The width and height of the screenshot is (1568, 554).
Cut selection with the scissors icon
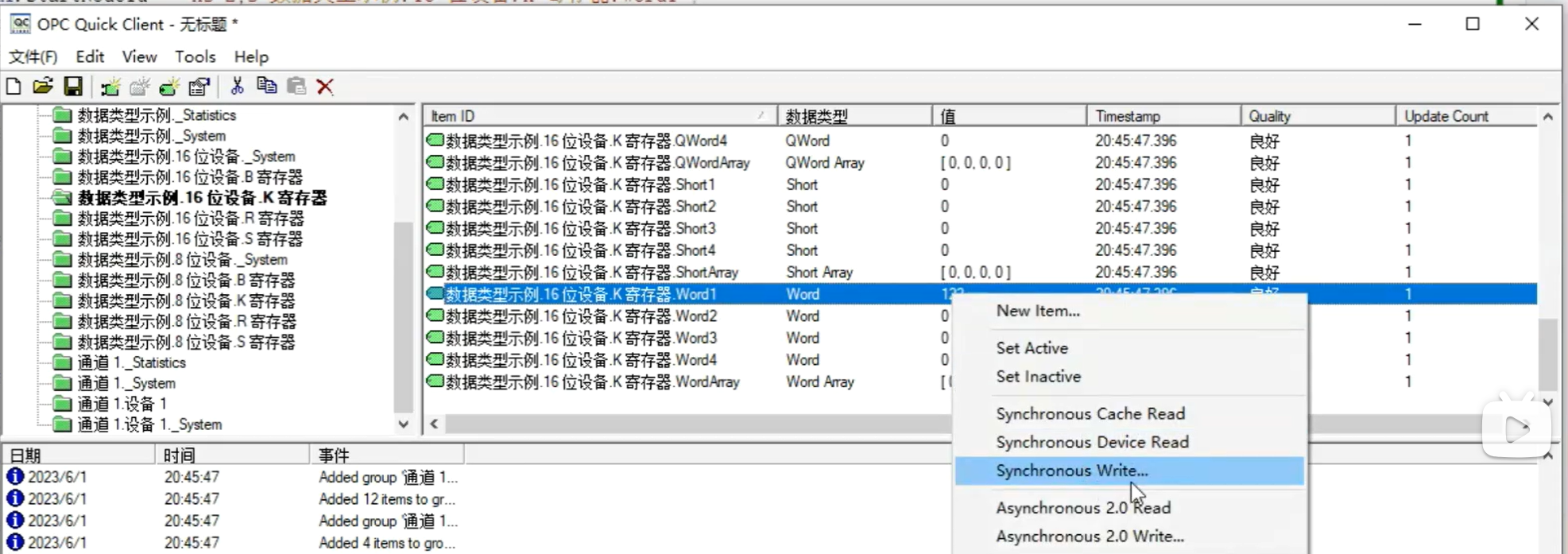237,87
